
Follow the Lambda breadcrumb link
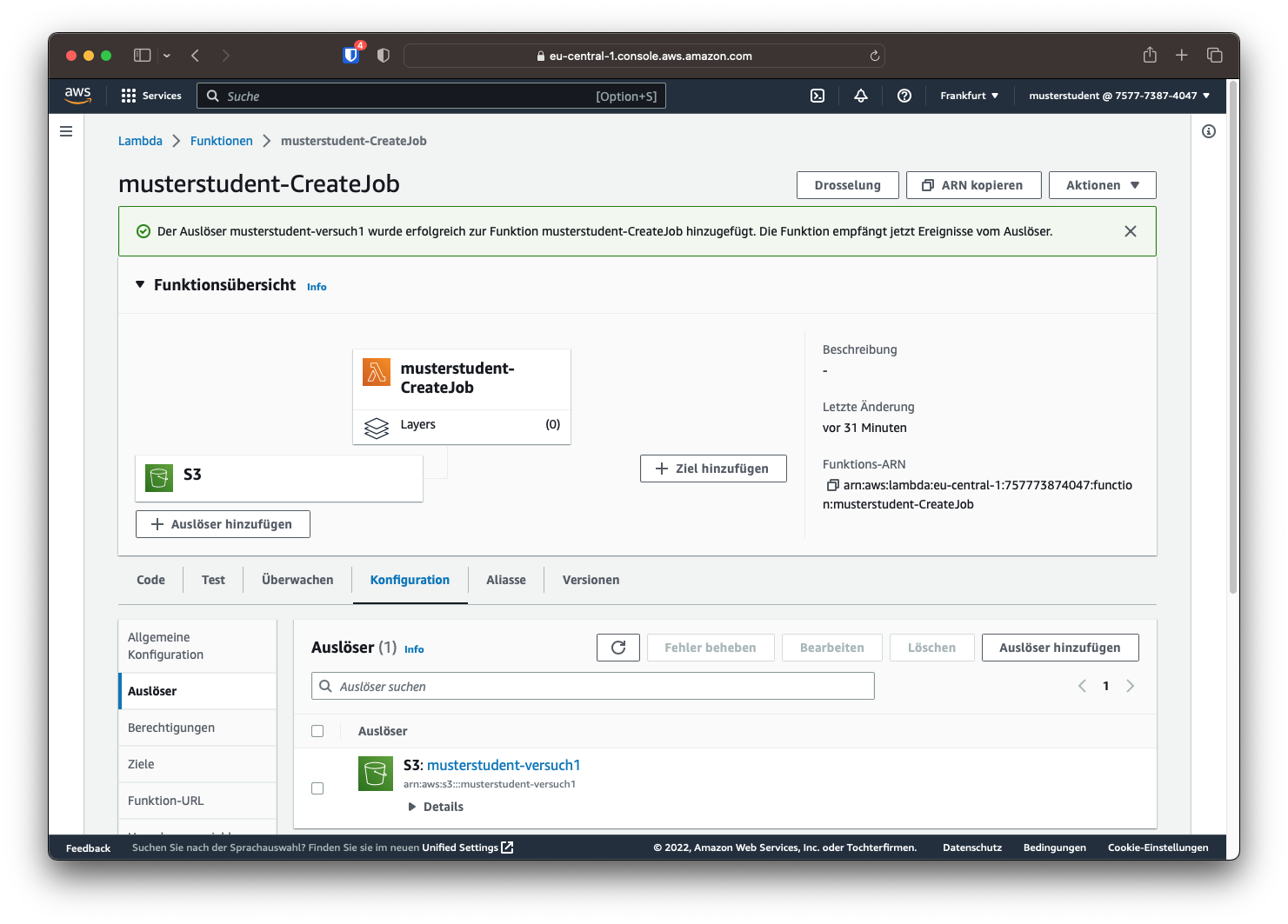(x=140, y=141)
